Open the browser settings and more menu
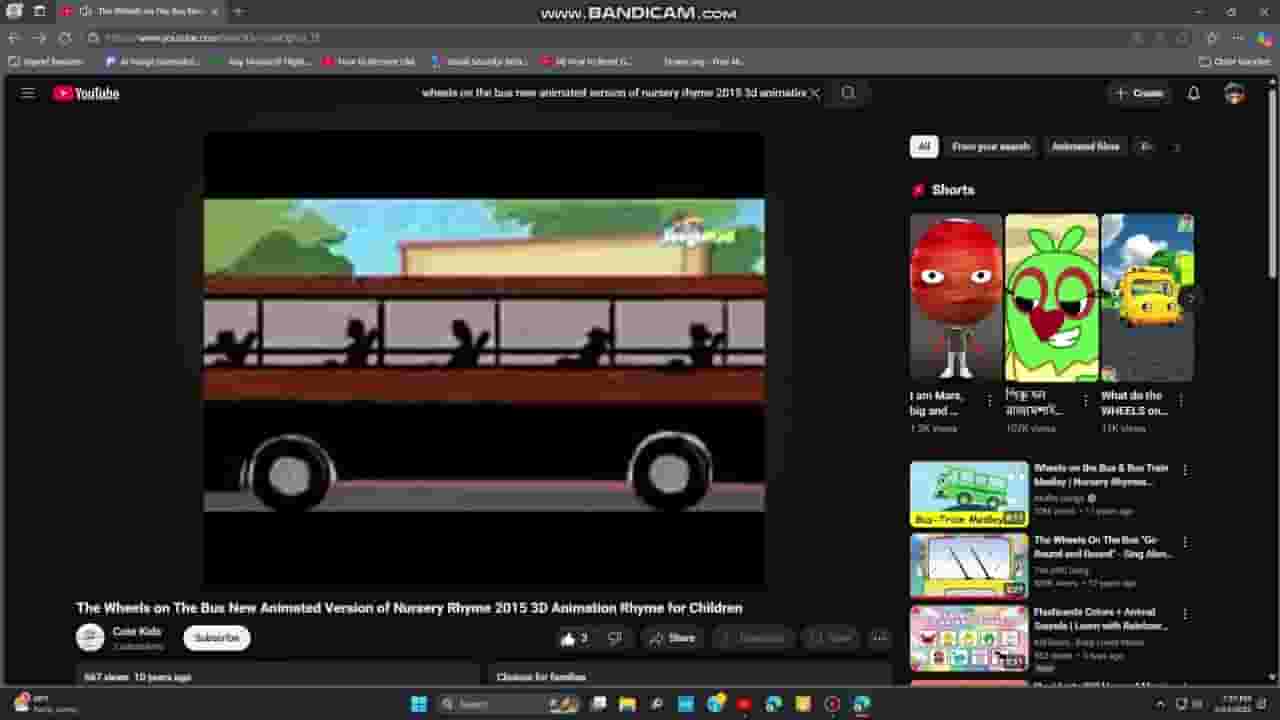1280x720 pixels. [x=1238, y=38]
